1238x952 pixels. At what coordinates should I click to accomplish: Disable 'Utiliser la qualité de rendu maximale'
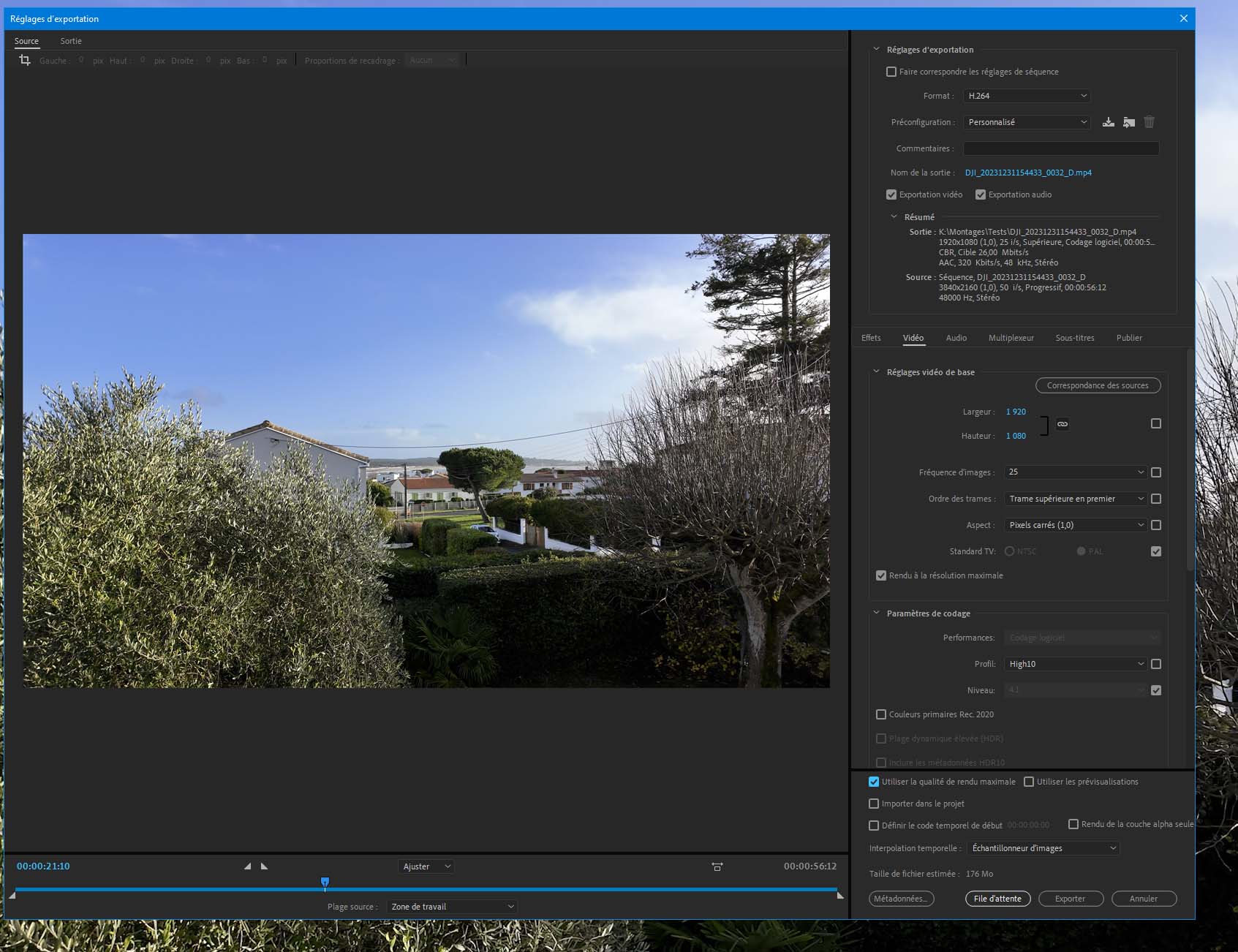(874, 782)
